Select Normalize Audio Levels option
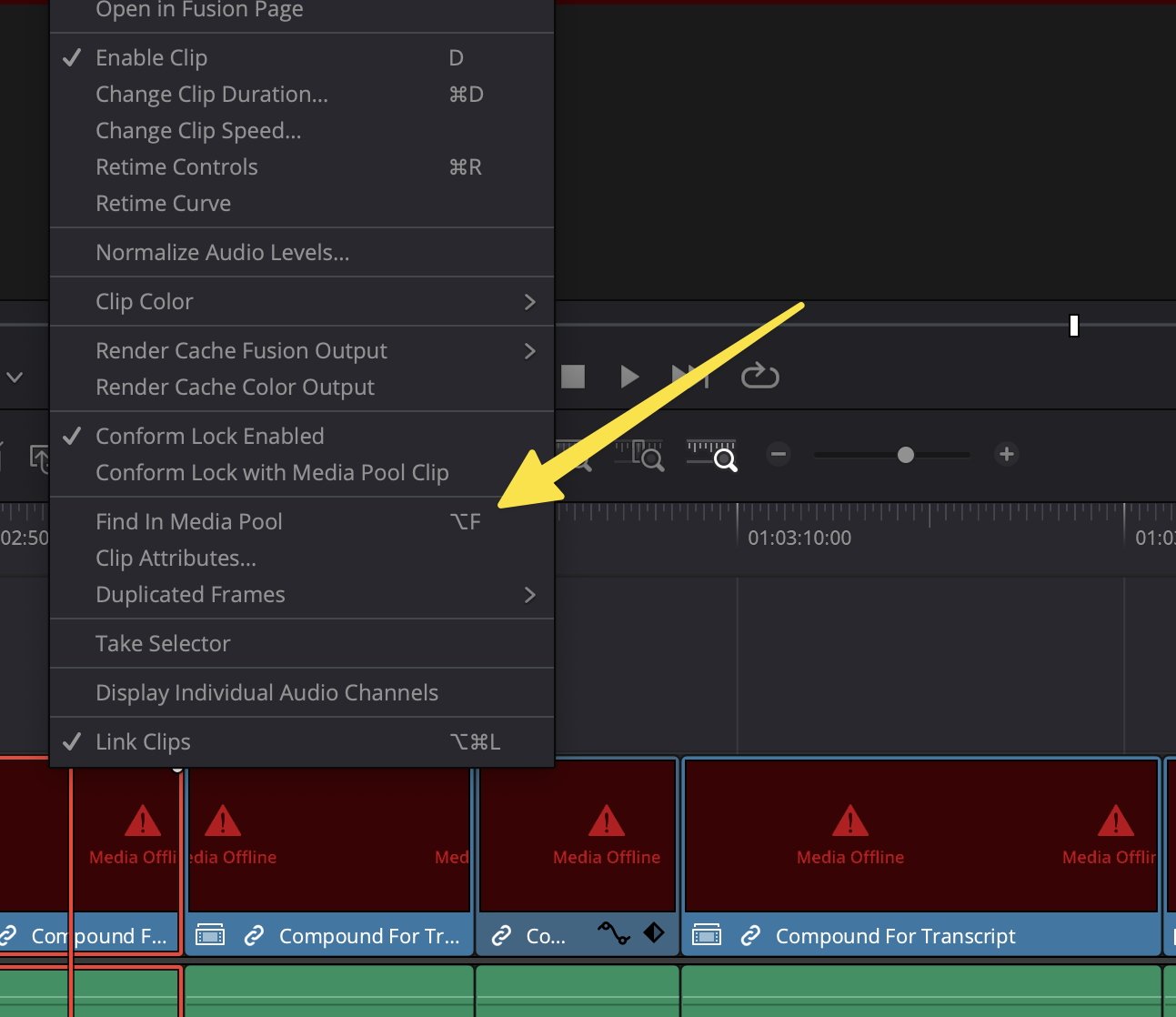 click(222, 253)
